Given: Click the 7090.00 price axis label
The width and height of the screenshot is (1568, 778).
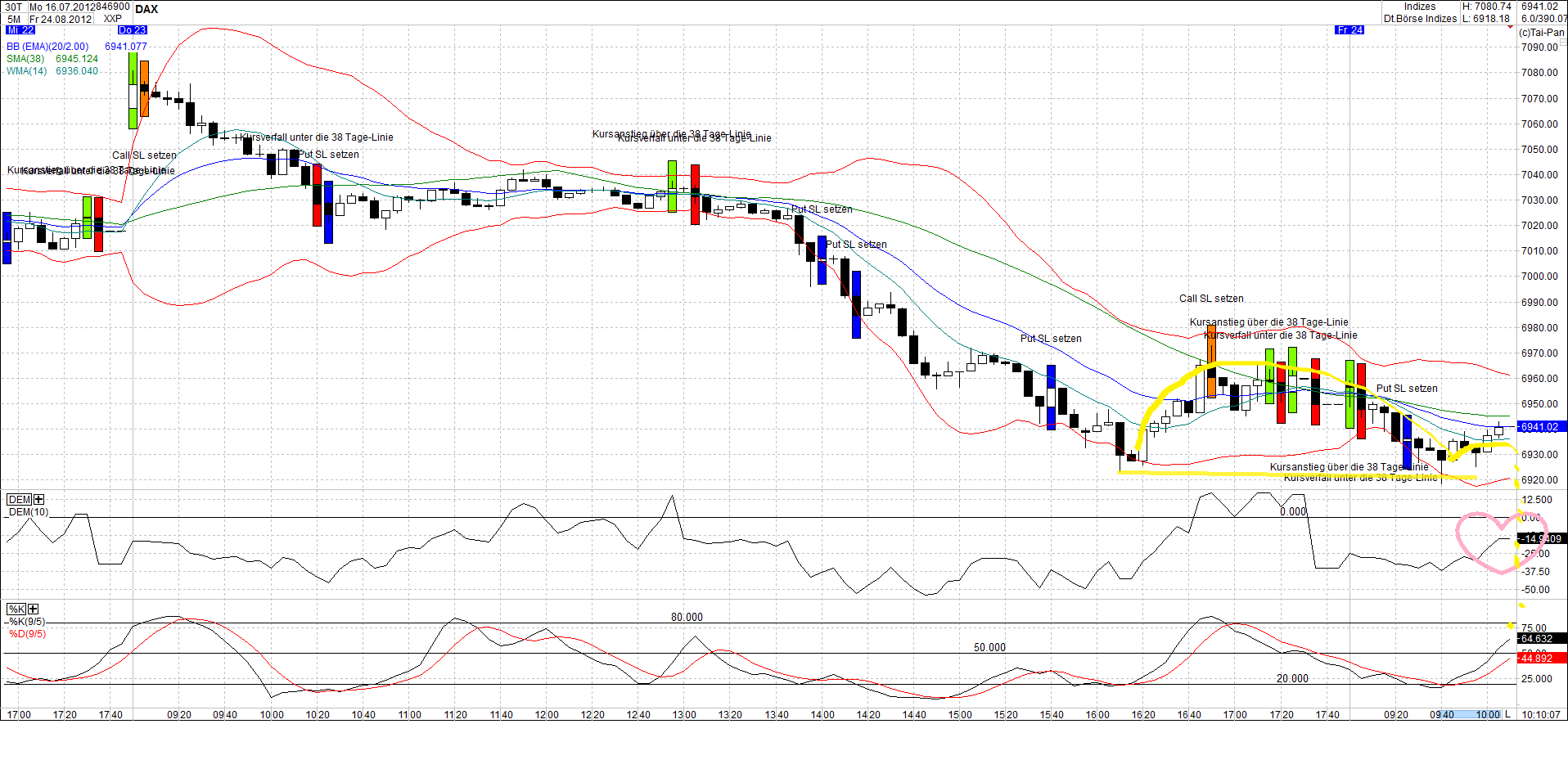Looking at the screenshot, I should coord(1539,47).
